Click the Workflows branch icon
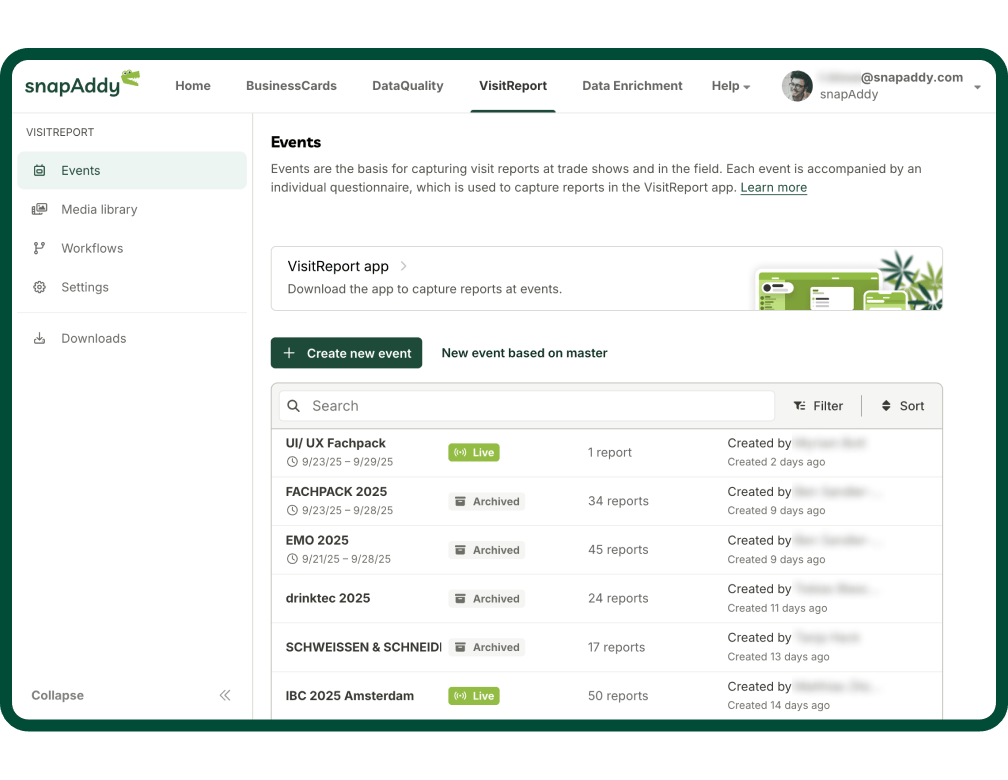Image resolution: width=1008 pixels, height=780 pixels. click(40, 249)
